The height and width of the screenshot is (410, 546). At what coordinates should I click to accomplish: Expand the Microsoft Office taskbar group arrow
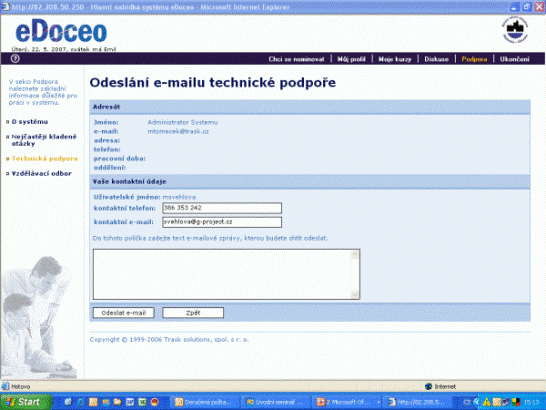[379, 402]
